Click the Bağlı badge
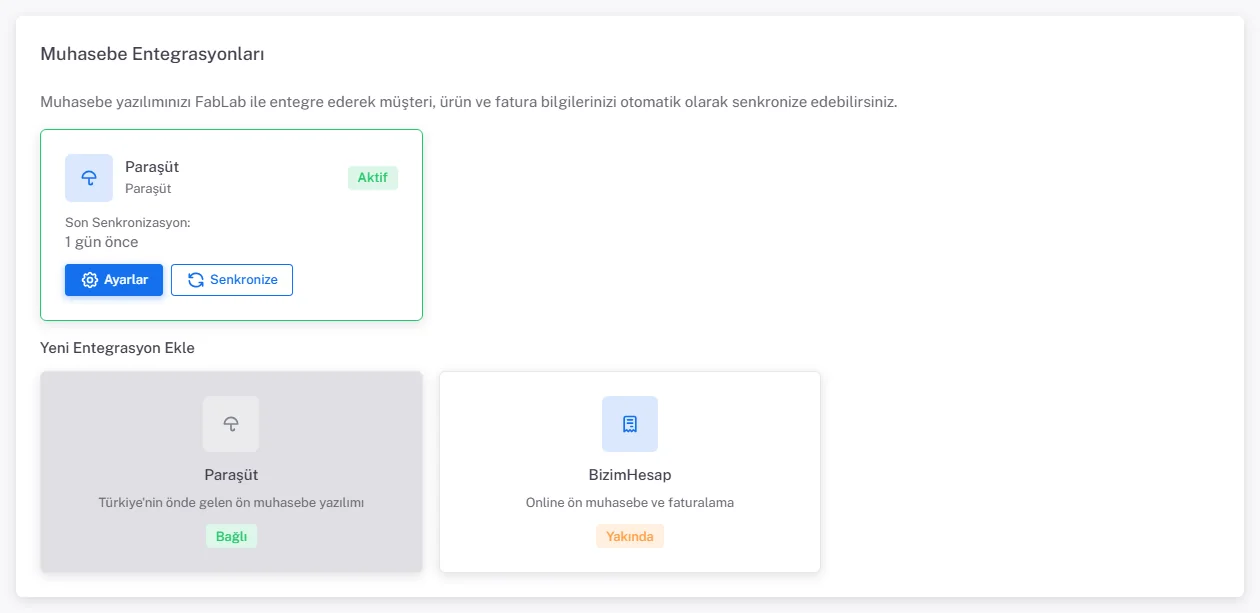The image size is (1260, 613). tap(231, 536)
